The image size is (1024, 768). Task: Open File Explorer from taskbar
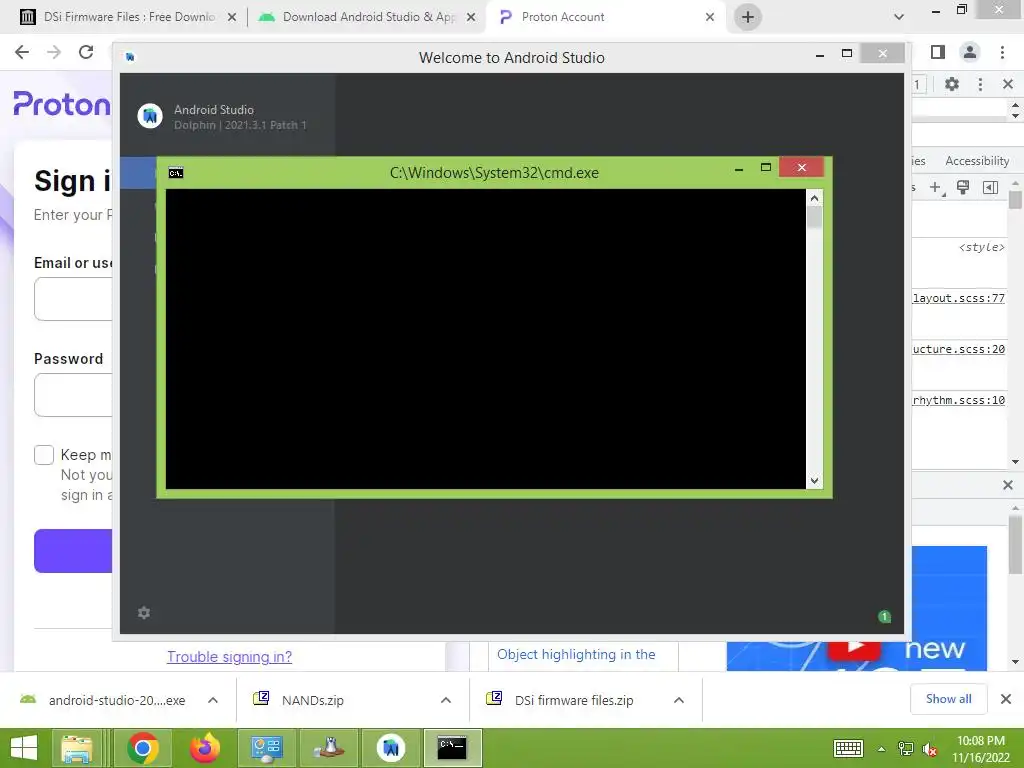pyautogui.click(x=76, y=748)
